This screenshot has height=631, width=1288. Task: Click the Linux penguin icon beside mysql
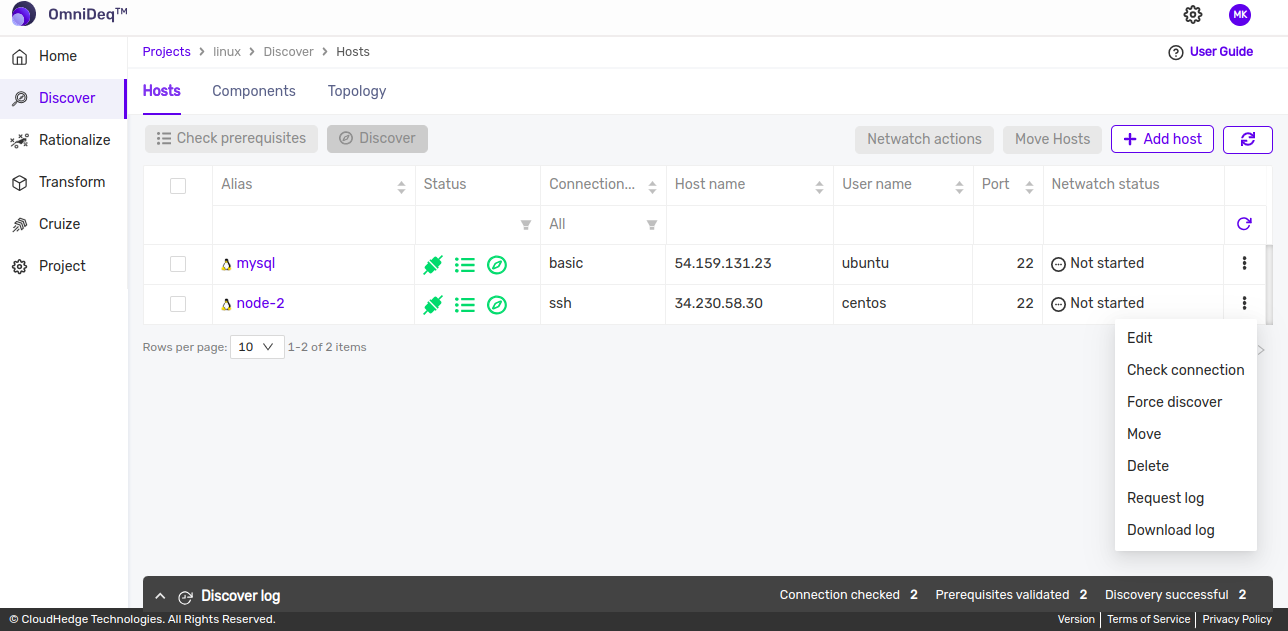pyautogui.click(x=227, y=265)
